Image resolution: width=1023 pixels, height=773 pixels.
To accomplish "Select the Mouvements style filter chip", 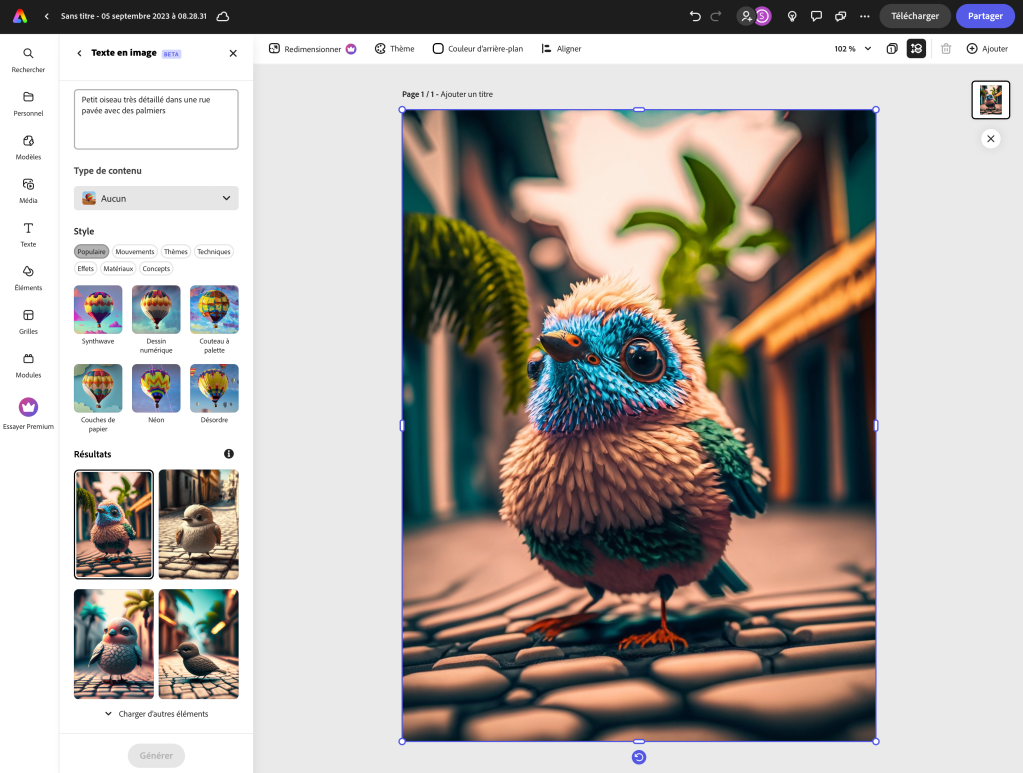I will 135,252.
